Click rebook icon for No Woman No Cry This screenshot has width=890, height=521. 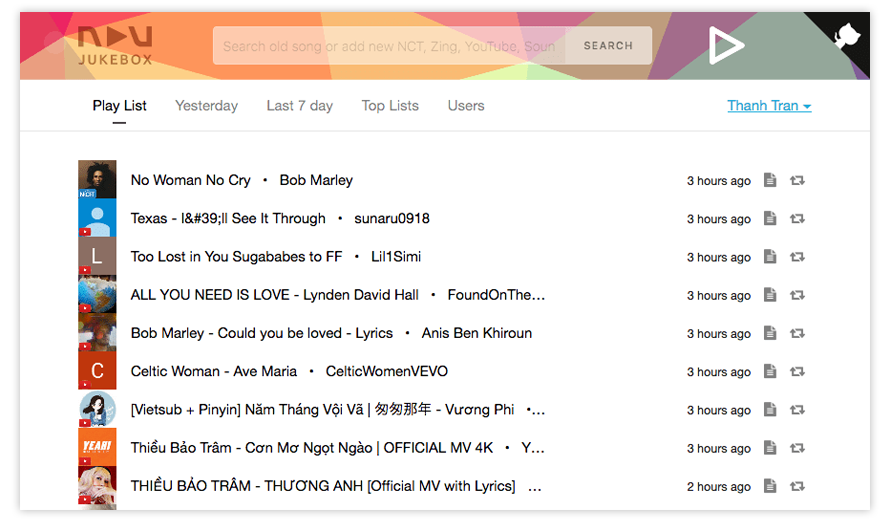point(797,180)
